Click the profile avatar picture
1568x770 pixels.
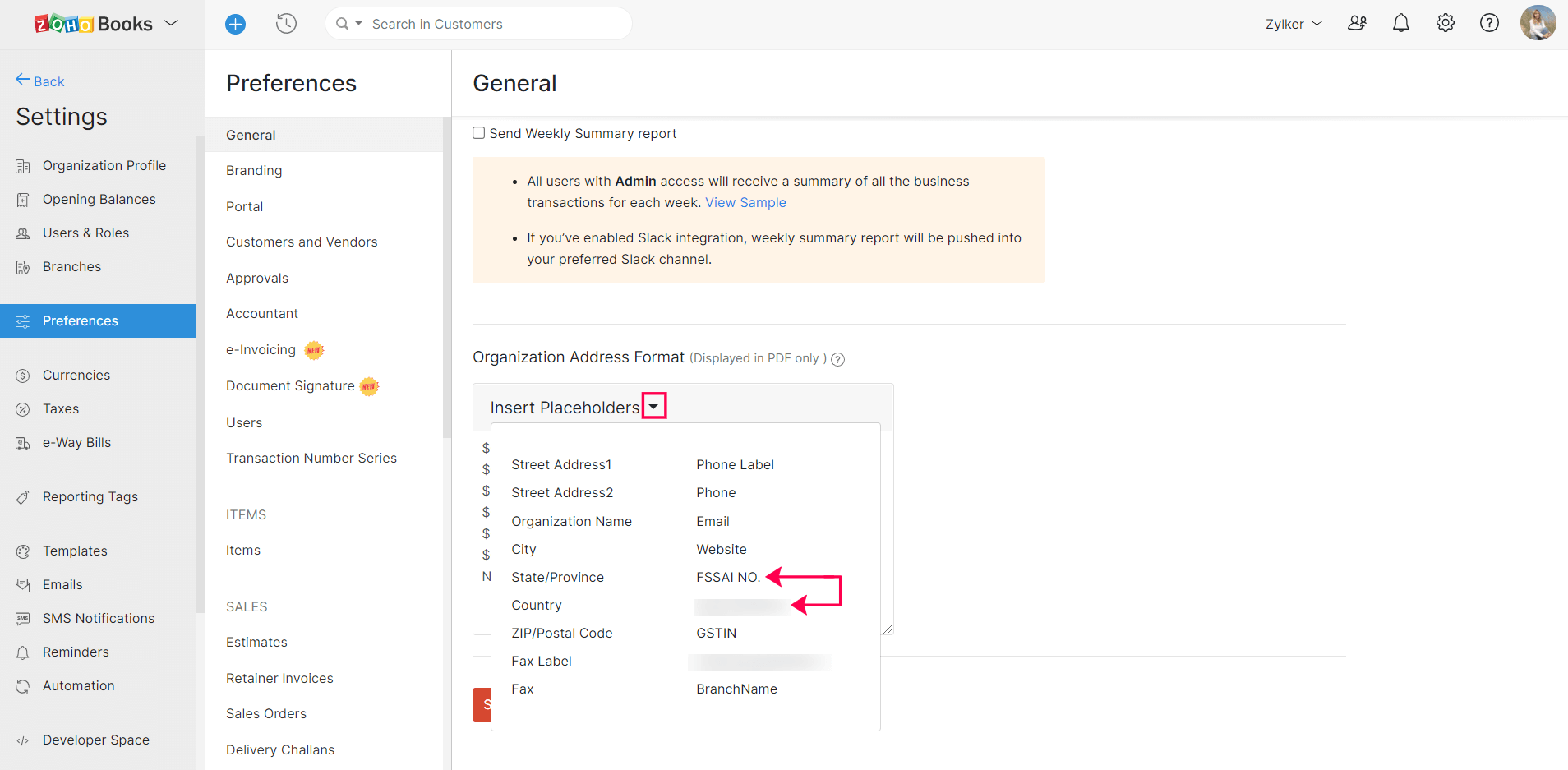(x=1538, y=22)
